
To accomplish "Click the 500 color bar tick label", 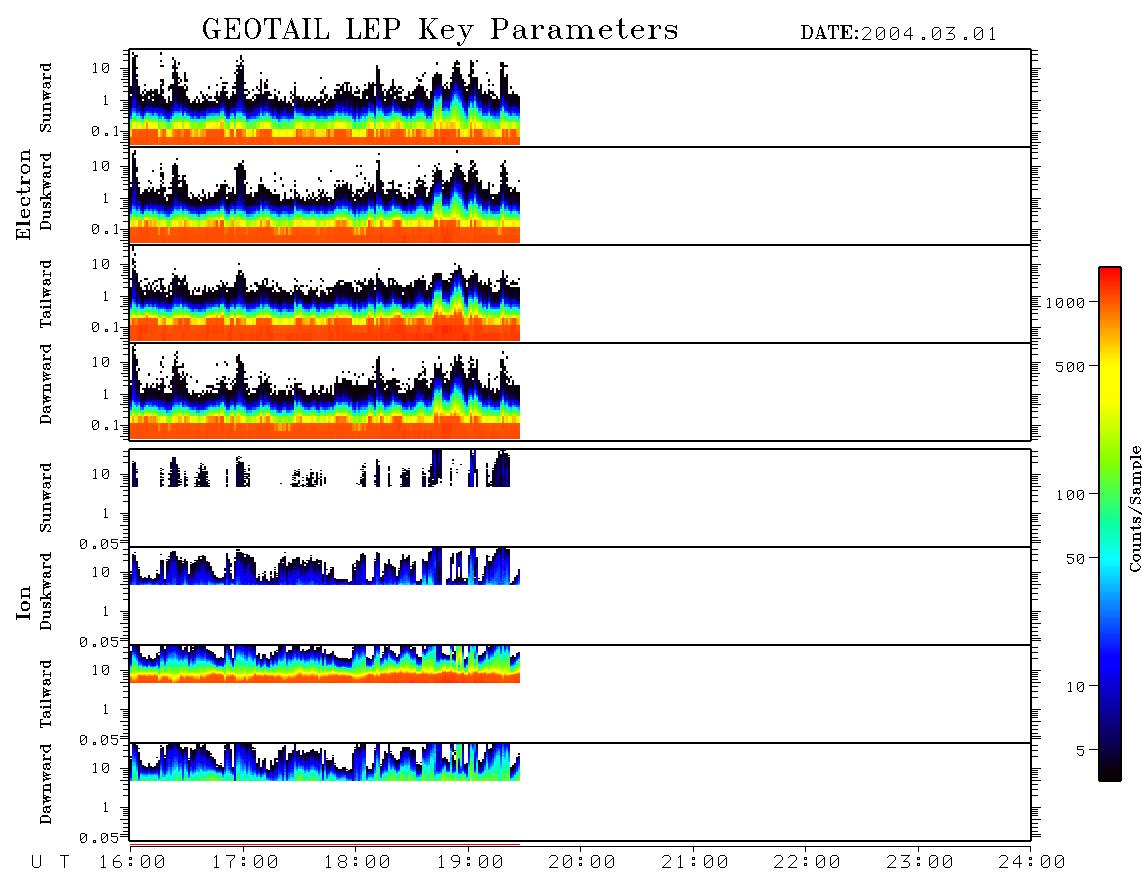I will [1070, 366].
